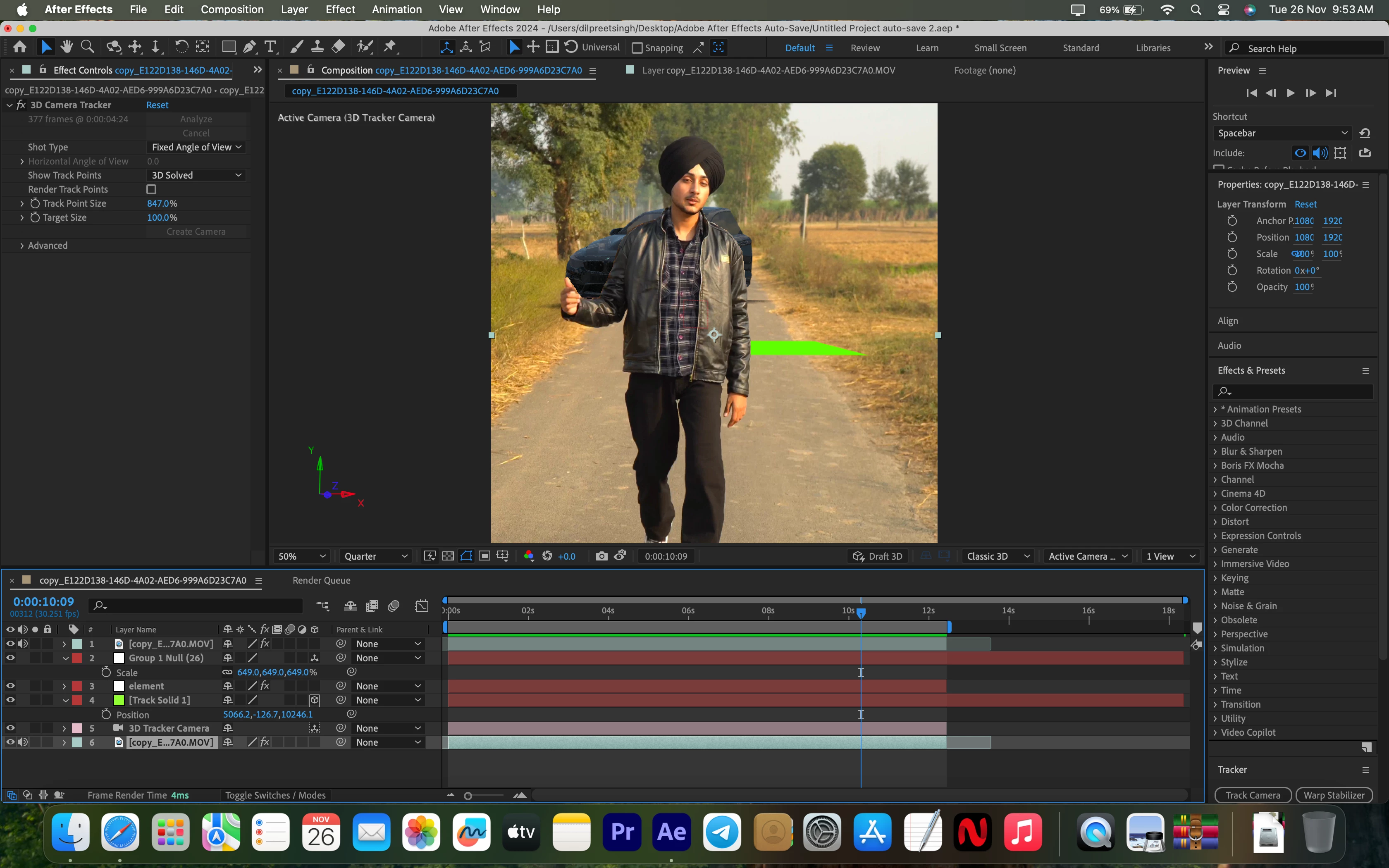This screenshot has height=868, width=1389.
Task: Click Reset for the 3D Camera Tracker effect
Action: (157, 105)
